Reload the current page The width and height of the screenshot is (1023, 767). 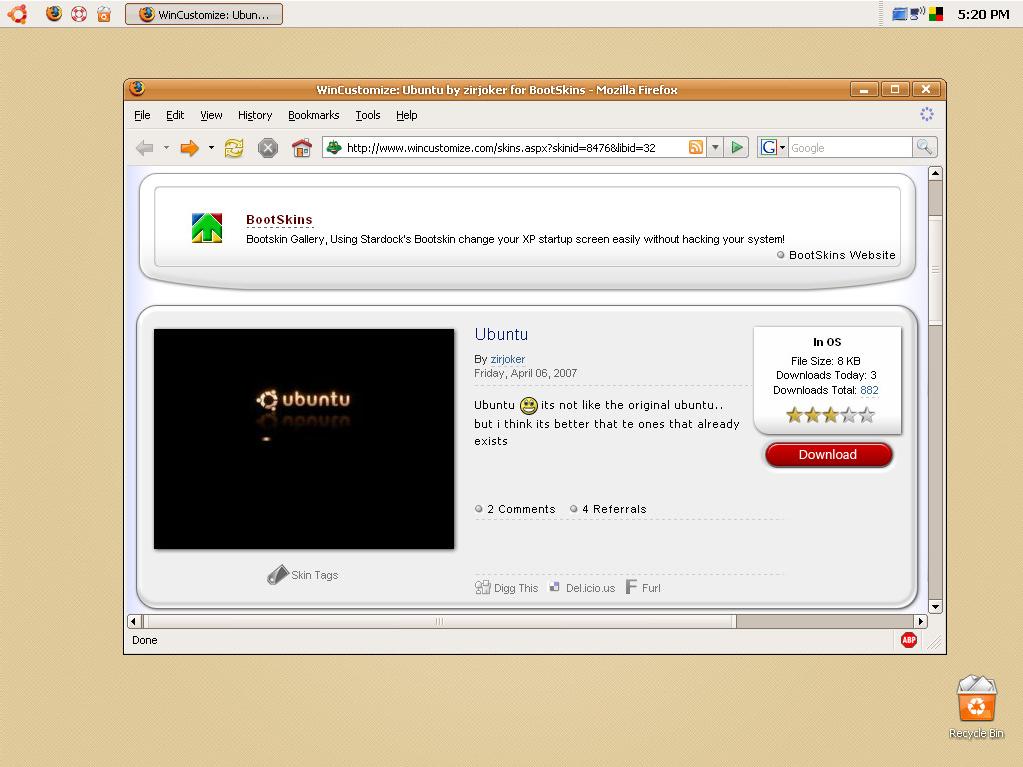click(x=234, y=148)
